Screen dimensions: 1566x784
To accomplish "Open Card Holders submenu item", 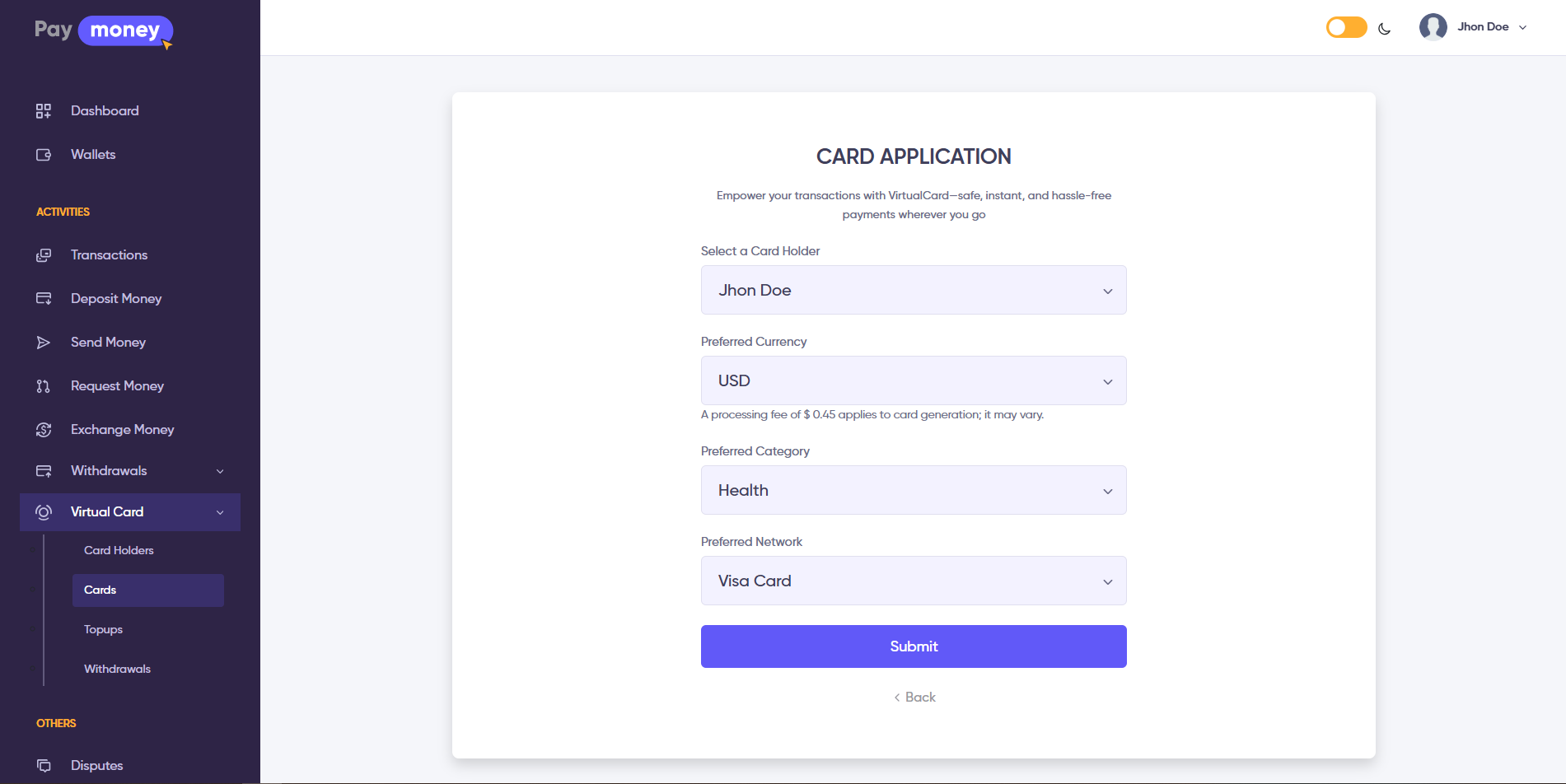I will [x=119, y=550].
